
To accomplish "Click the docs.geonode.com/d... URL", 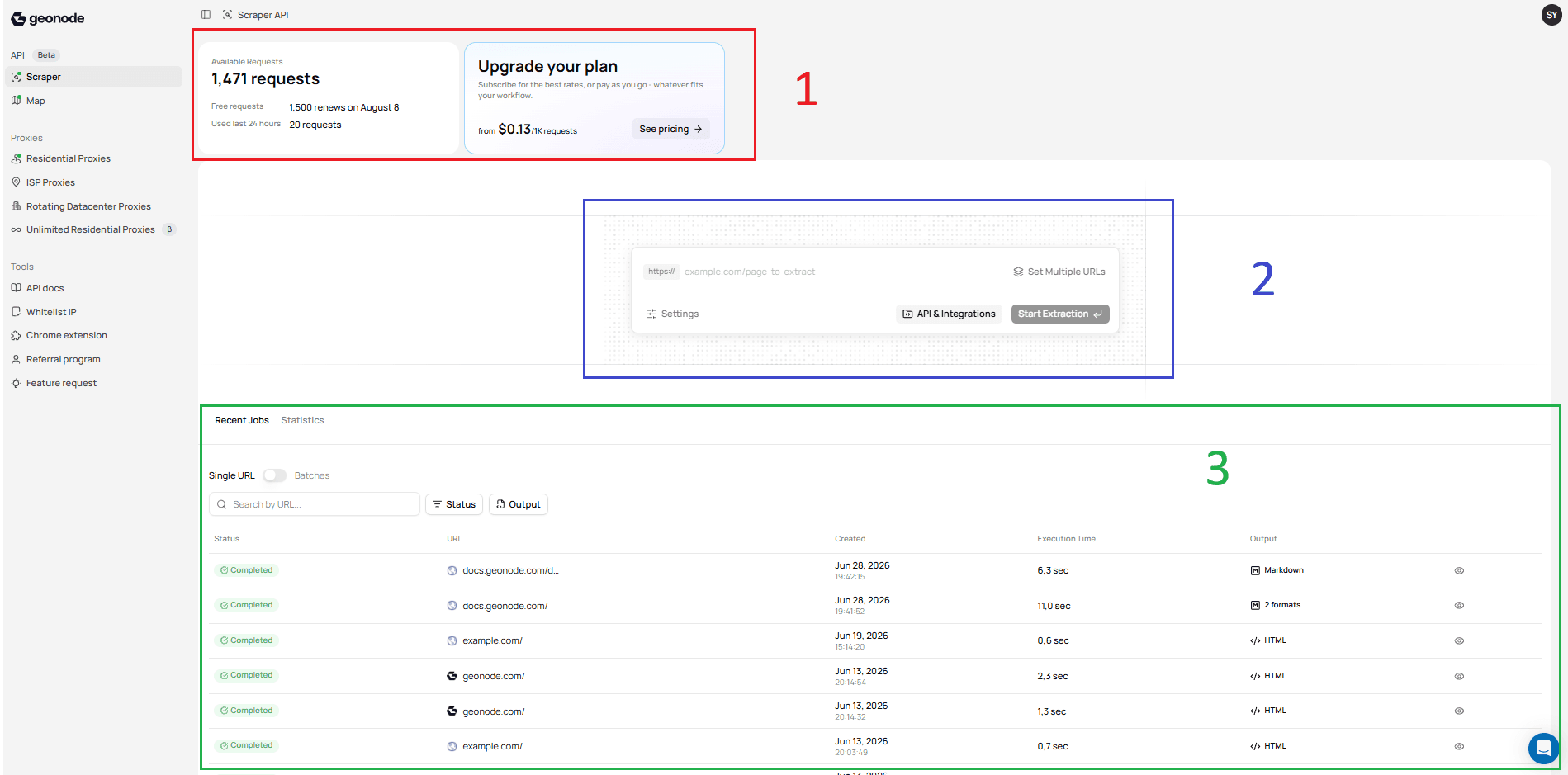I will coord(510,570).
